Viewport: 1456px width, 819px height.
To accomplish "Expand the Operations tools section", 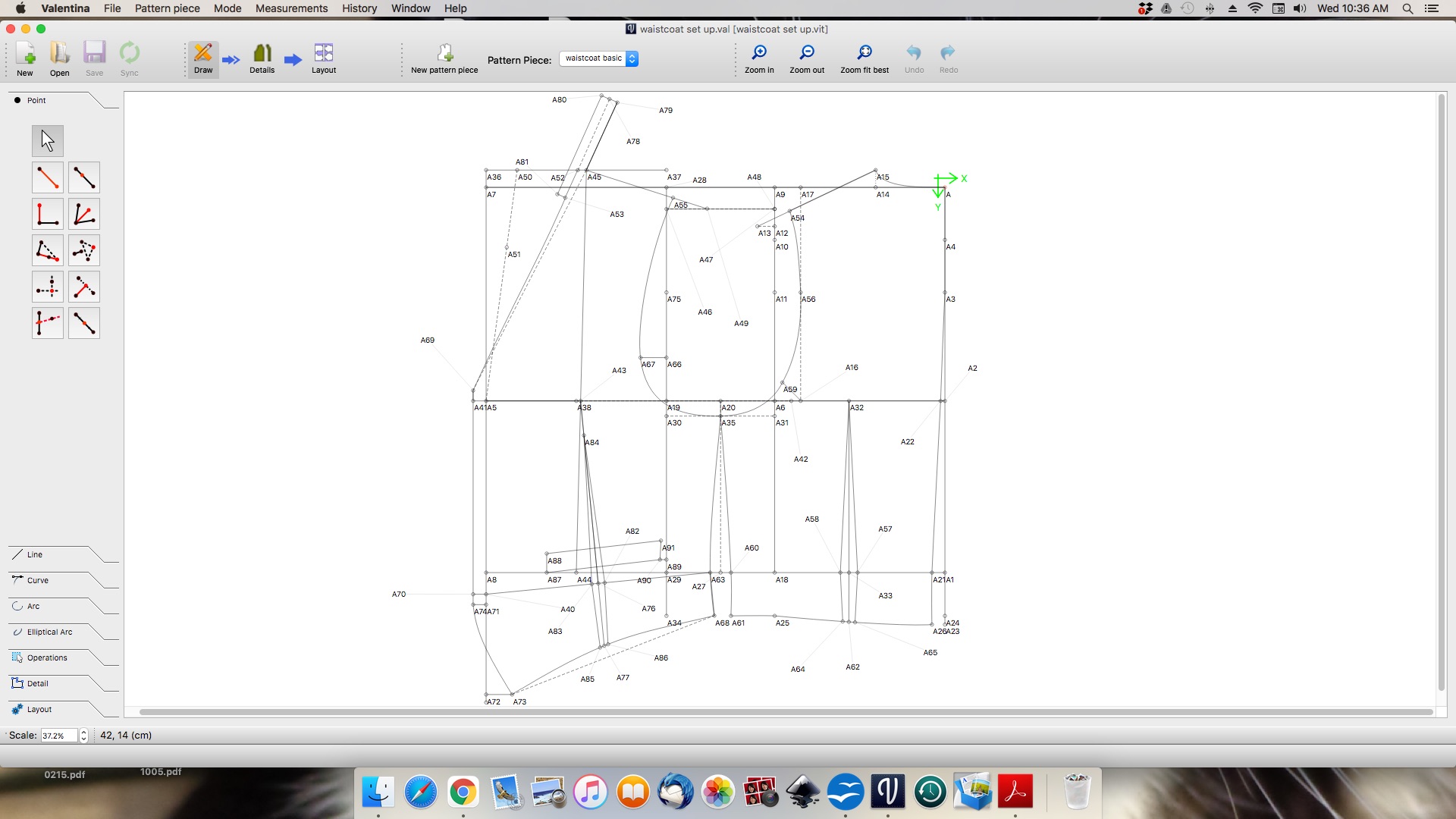I will pos(64,657).
